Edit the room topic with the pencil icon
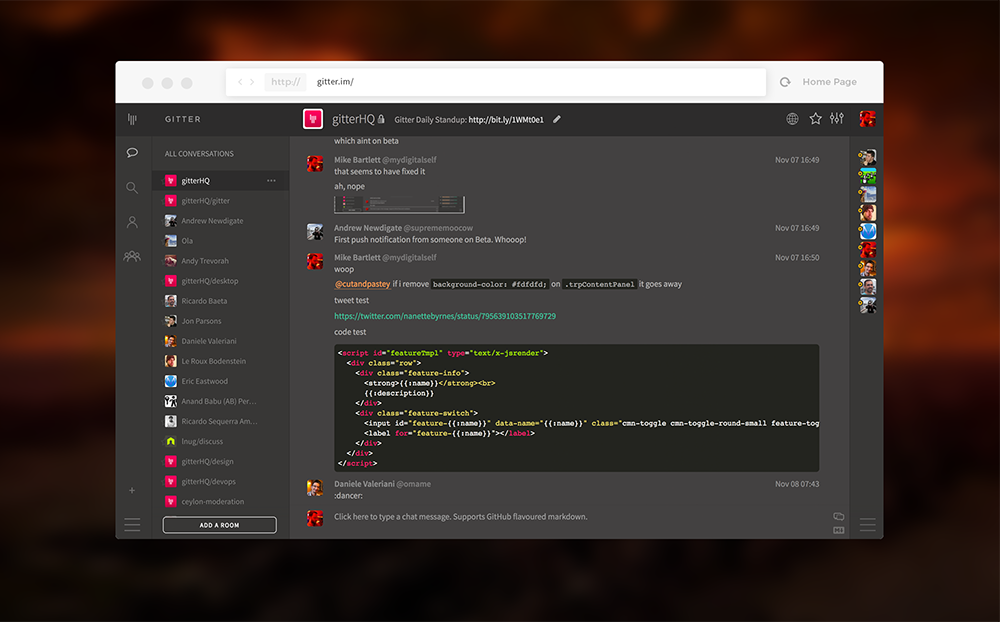The image size is (1000, 622). [x=557, y=118]
